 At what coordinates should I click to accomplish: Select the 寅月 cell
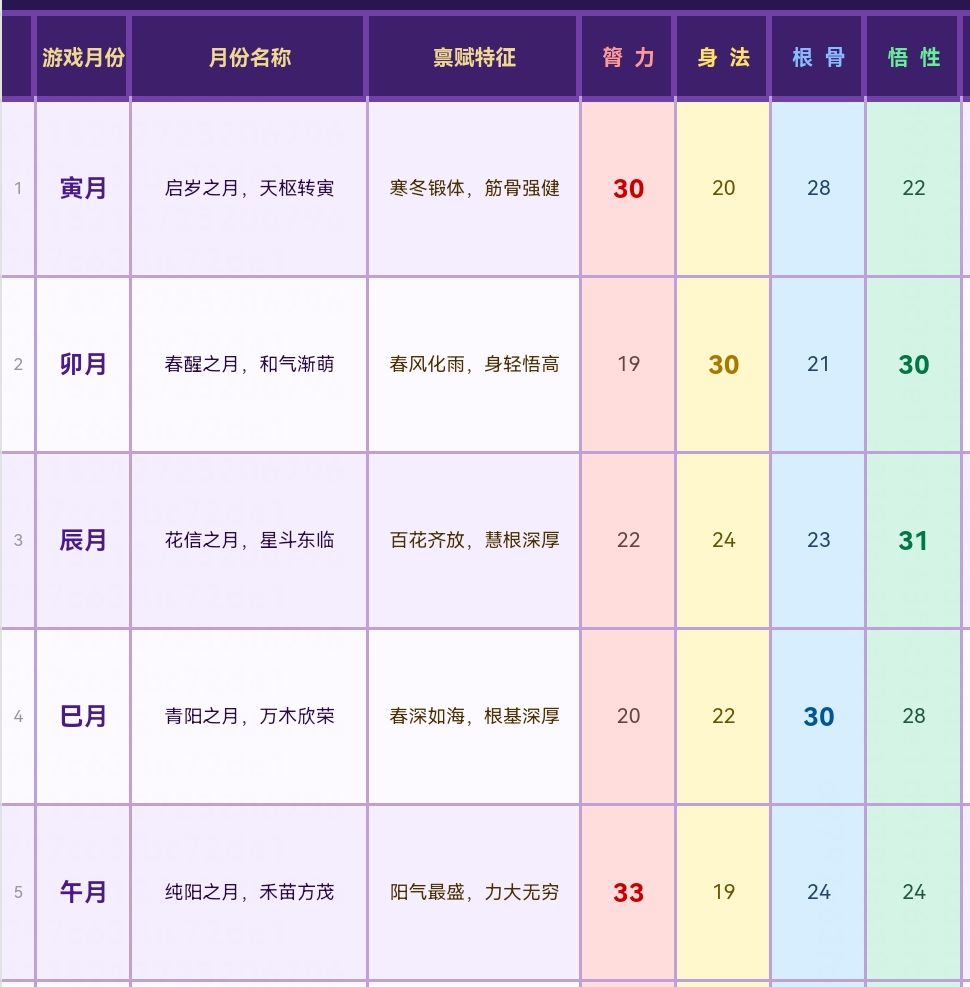pos(83,188)
